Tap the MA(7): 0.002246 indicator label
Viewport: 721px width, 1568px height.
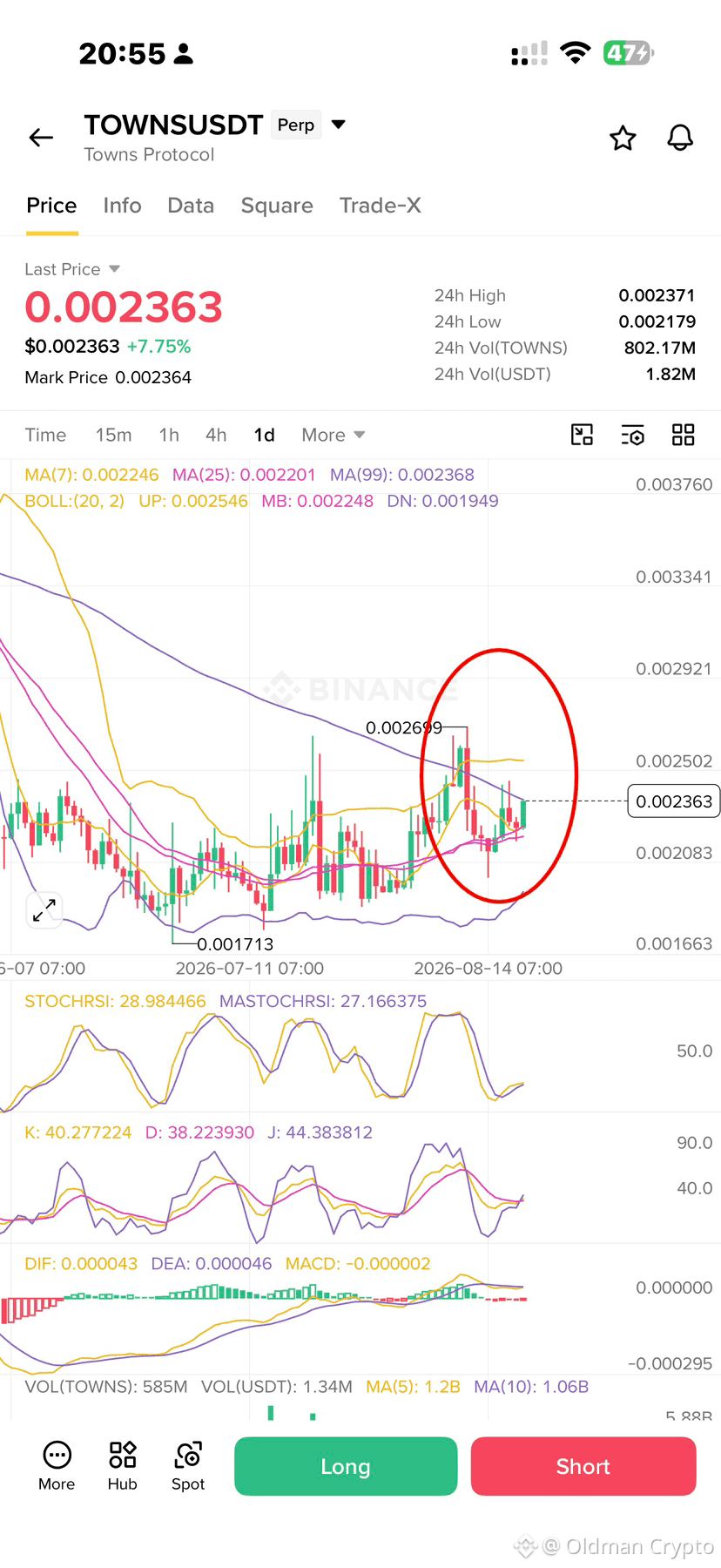(91, 475)
